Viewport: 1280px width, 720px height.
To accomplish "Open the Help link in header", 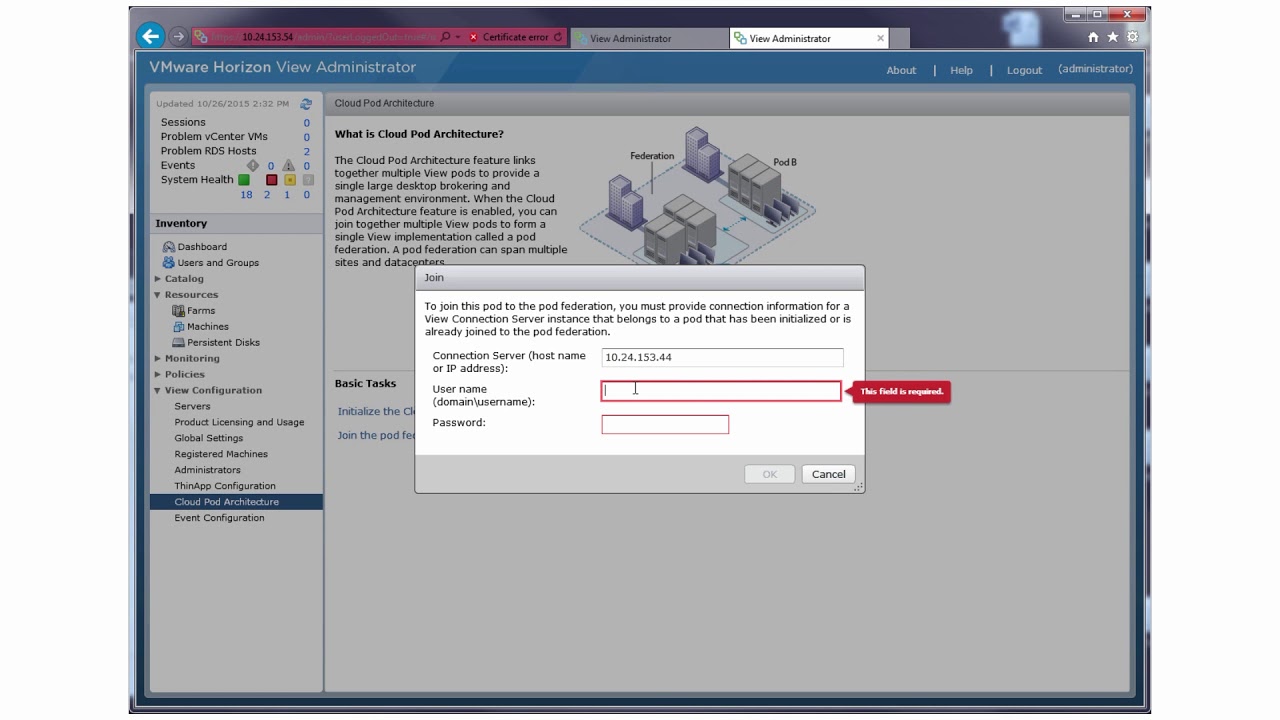I will [961, 70].
